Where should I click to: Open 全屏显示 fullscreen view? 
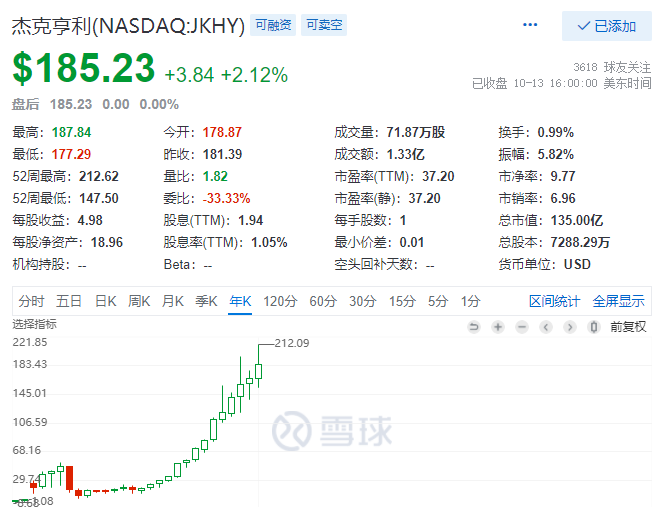click(x=618, y=301)
